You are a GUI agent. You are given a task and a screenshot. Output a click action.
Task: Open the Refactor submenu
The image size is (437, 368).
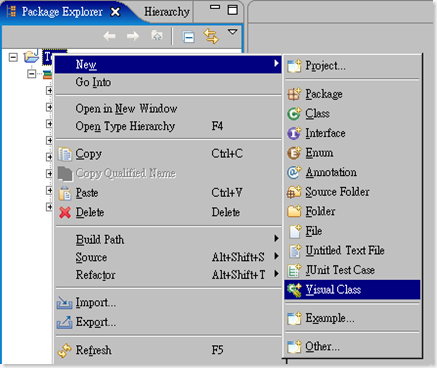pyautogui.click(x=168, y=275)
